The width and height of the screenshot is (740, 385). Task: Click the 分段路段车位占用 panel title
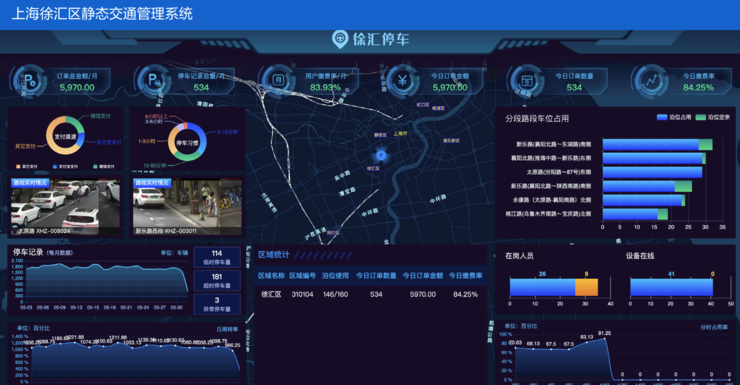point(537,118)
